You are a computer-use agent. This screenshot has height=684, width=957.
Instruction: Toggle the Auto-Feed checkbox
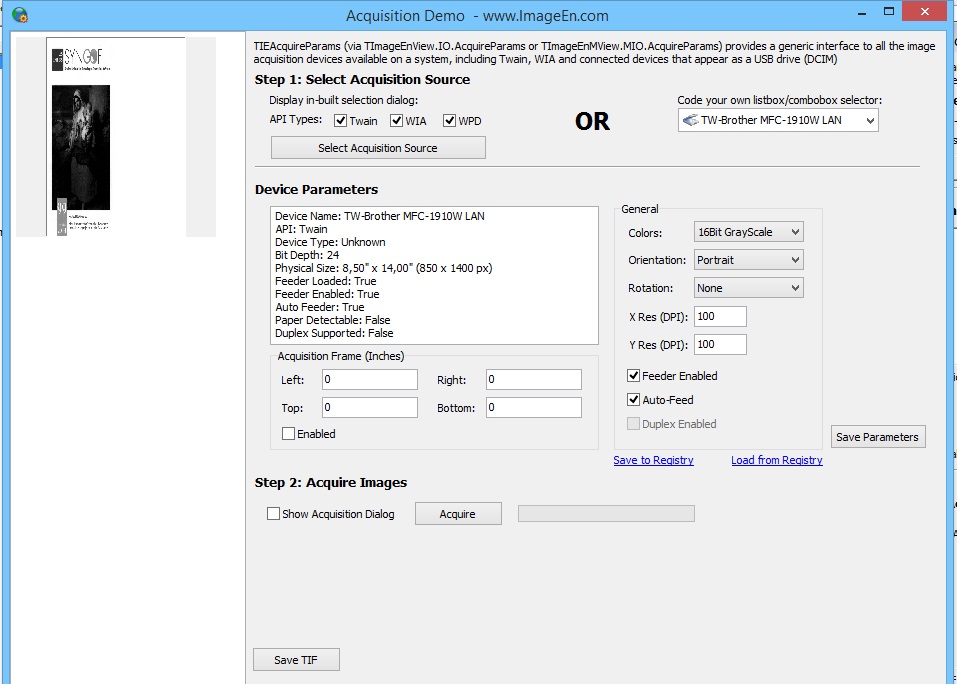634,400
